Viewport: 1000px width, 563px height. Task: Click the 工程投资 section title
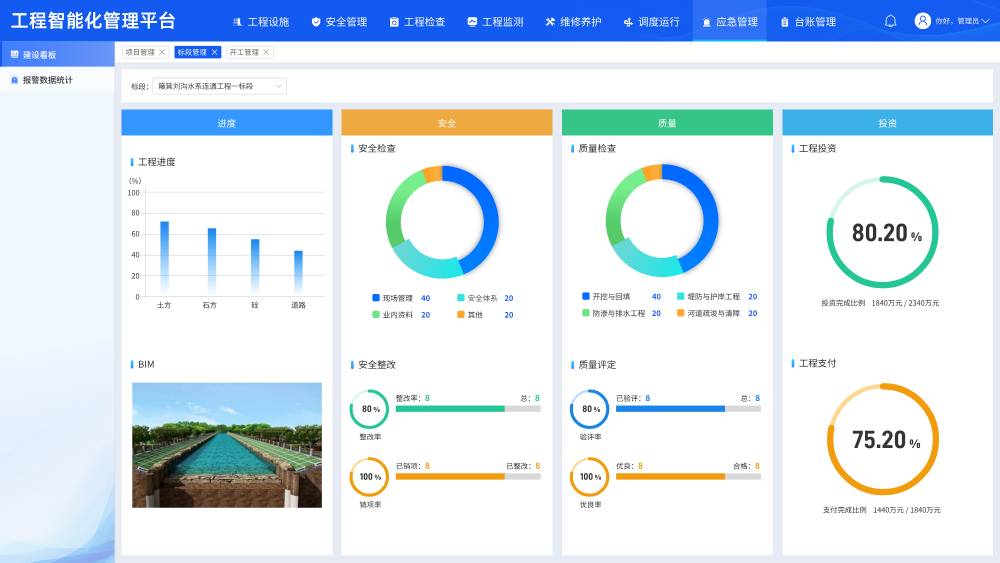818,148
